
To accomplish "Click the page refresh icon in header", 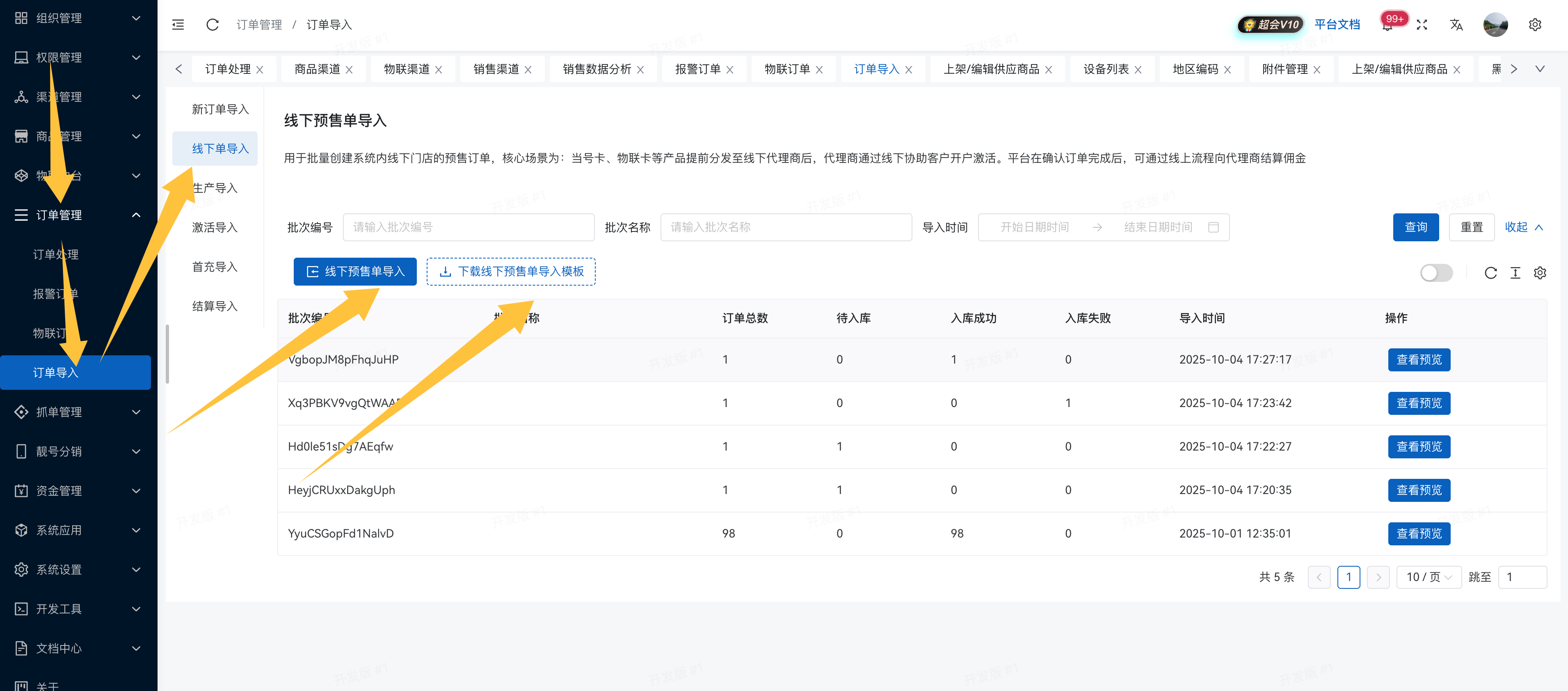I will (x=213, y=24).
